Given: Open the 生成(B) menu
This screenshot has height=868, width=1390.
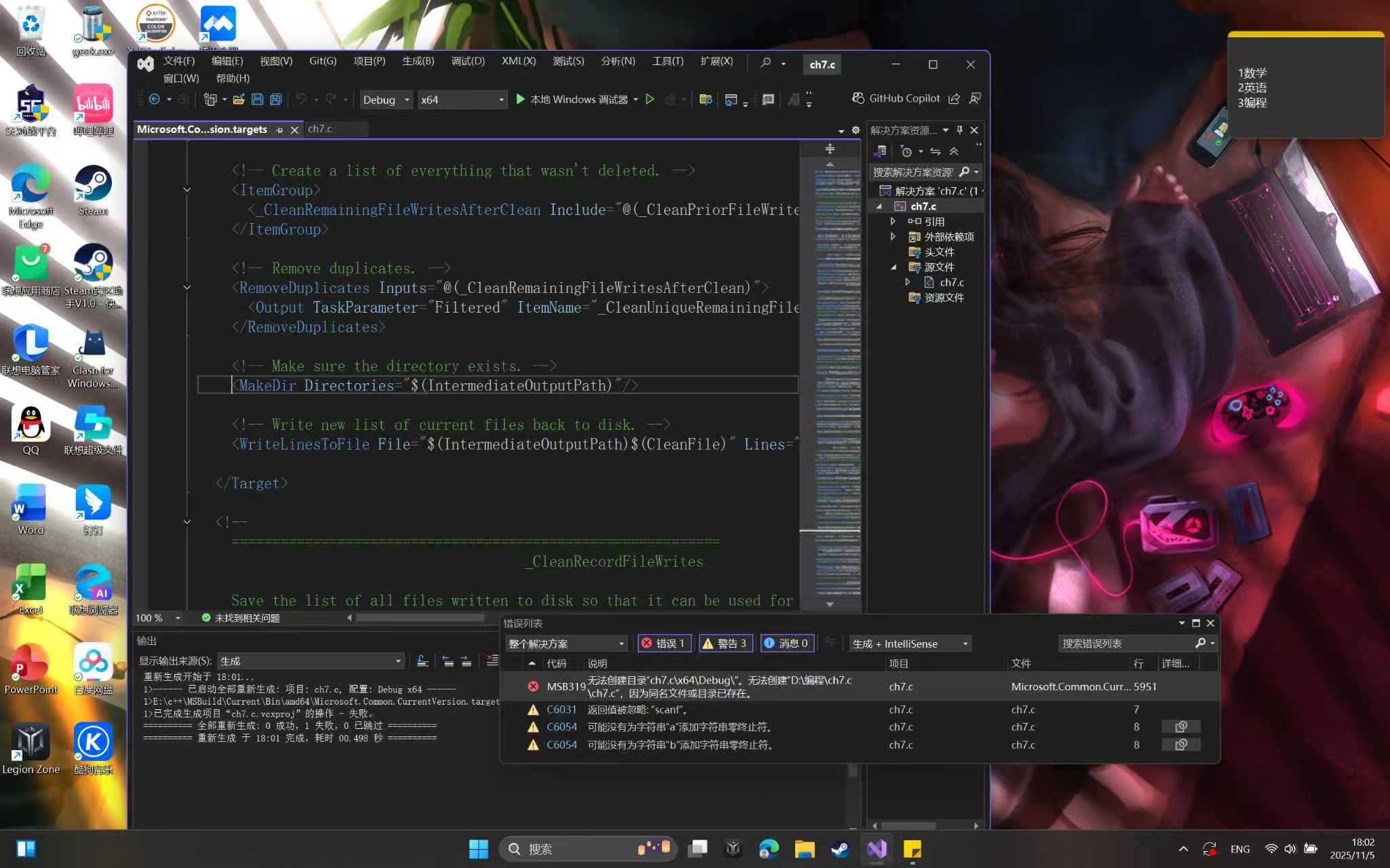Looking at the screenshot, I should pos(418,61).
